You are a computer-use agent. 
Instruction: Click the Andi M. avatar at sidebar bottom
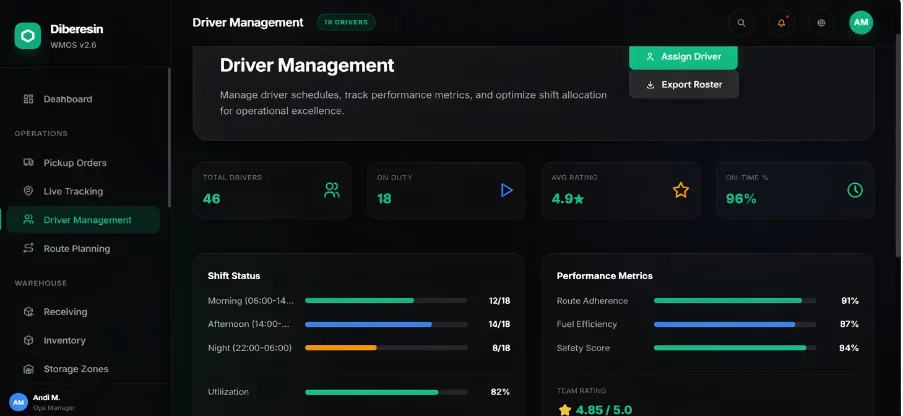click(x=18, y=402)
